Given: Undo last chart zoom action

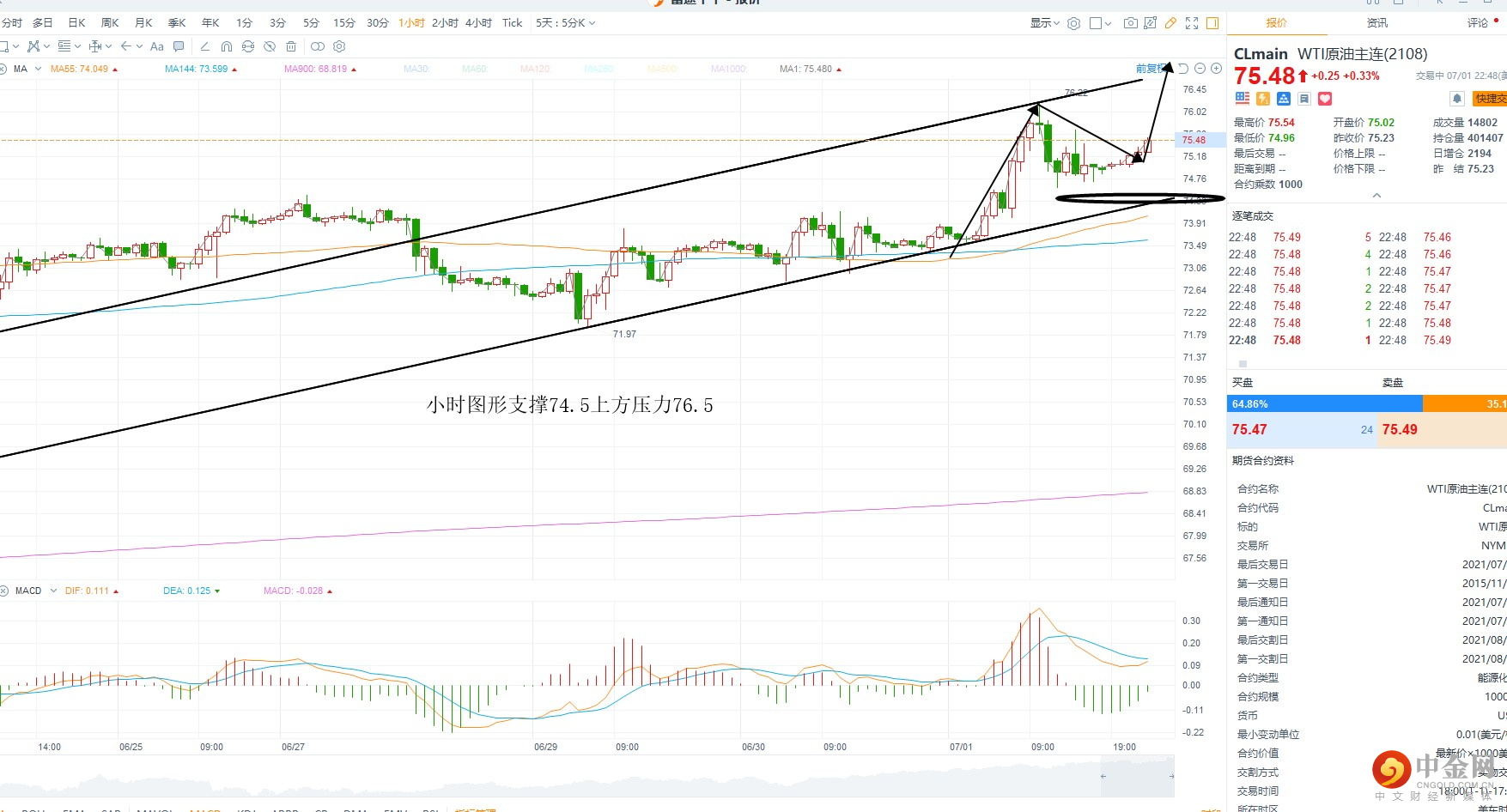Looking at the screenshot, I should point(1183,69).
